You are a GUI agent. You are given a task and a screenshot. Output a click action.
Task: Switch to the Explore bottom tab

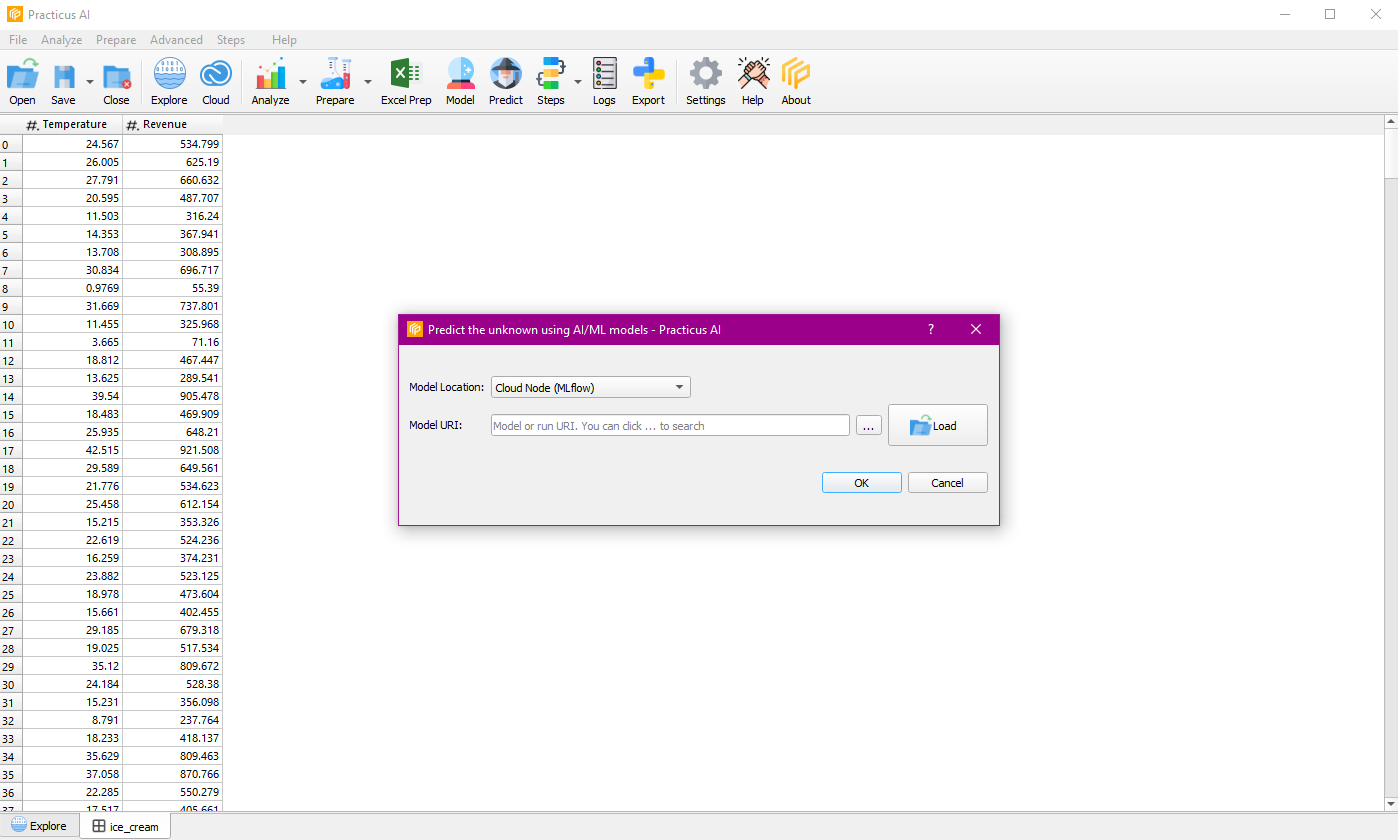pyautogui.click(x=39, y=826)
